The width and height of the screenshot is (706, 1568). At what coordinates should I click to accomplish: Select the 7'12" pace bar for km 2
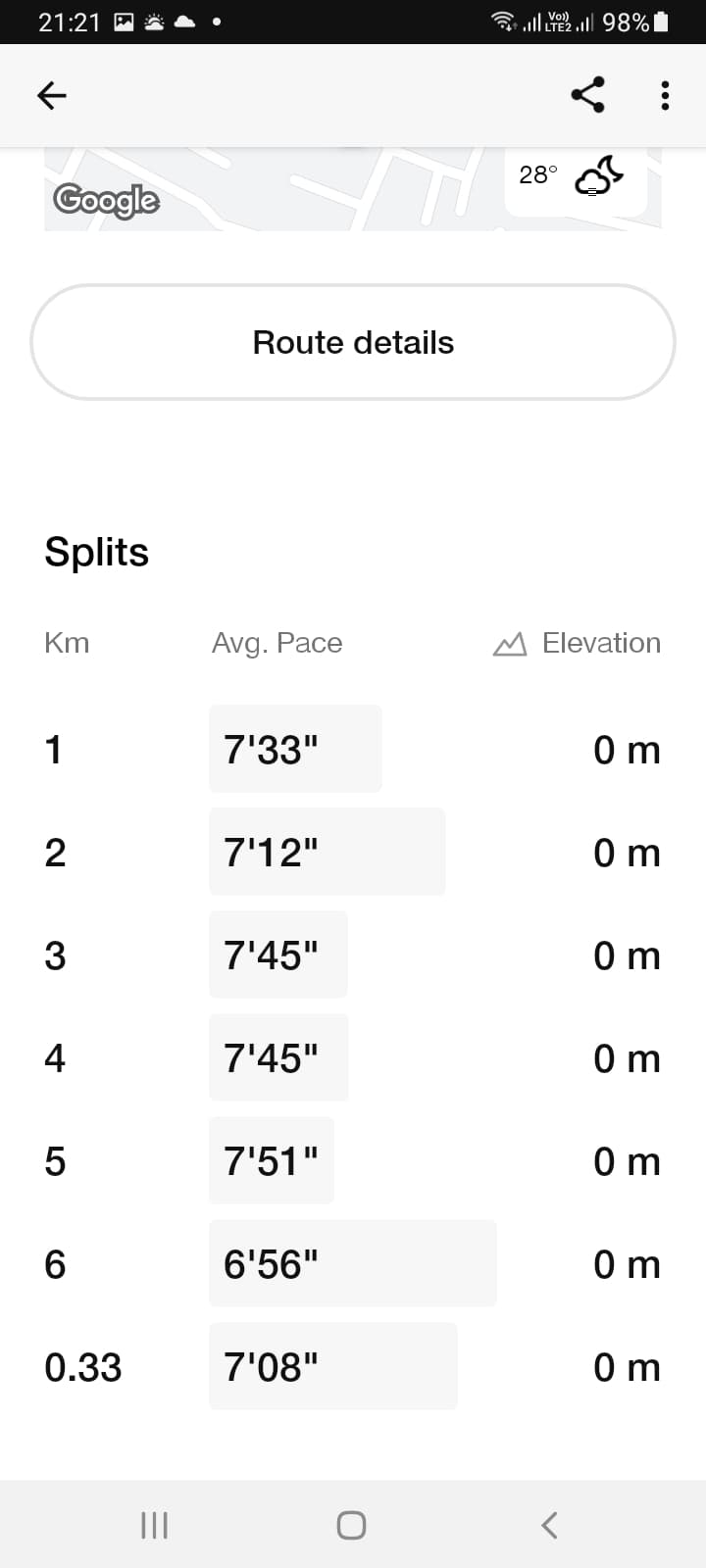(328, 852)
